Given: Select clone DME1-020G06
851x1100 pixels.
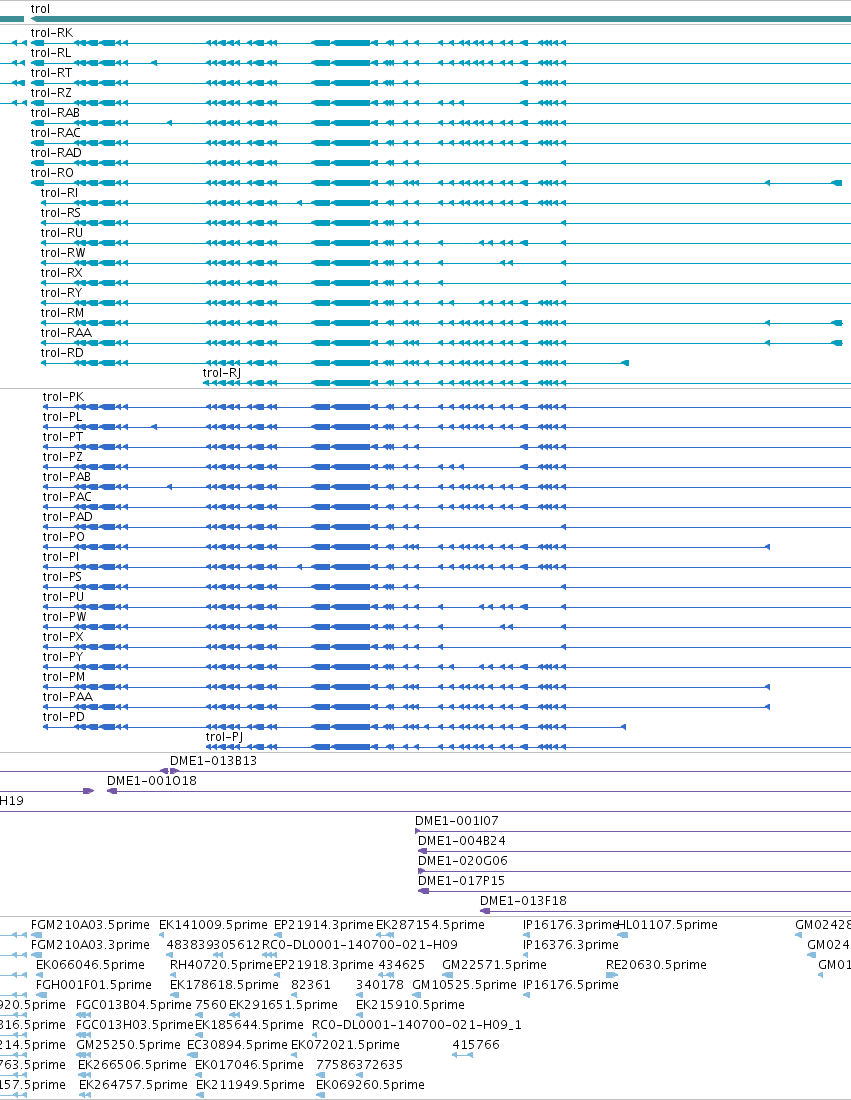Looking at the screenshot, I should (463, 861).
